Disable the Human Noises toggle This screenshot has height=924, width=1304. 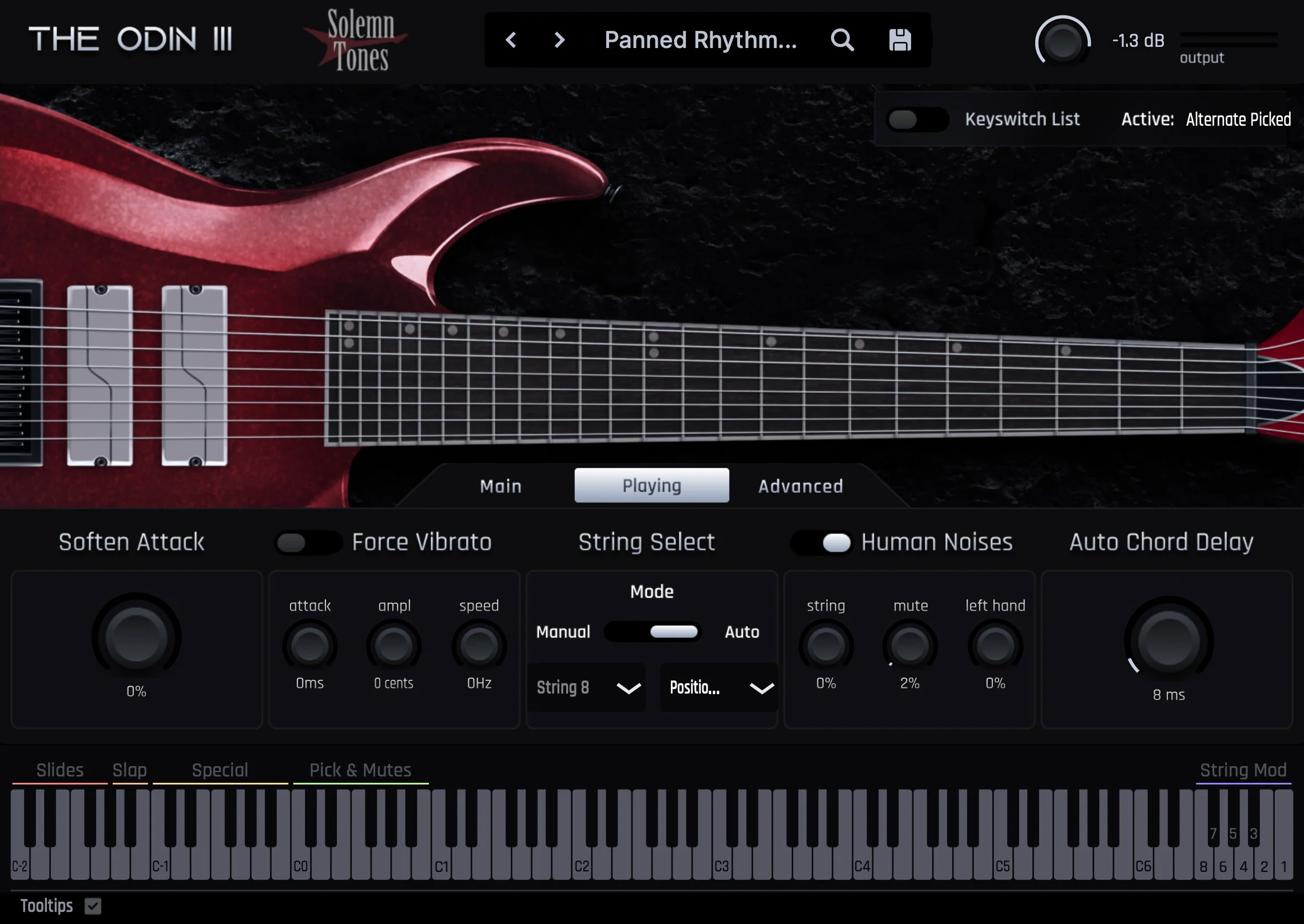[x=821, y=543]
